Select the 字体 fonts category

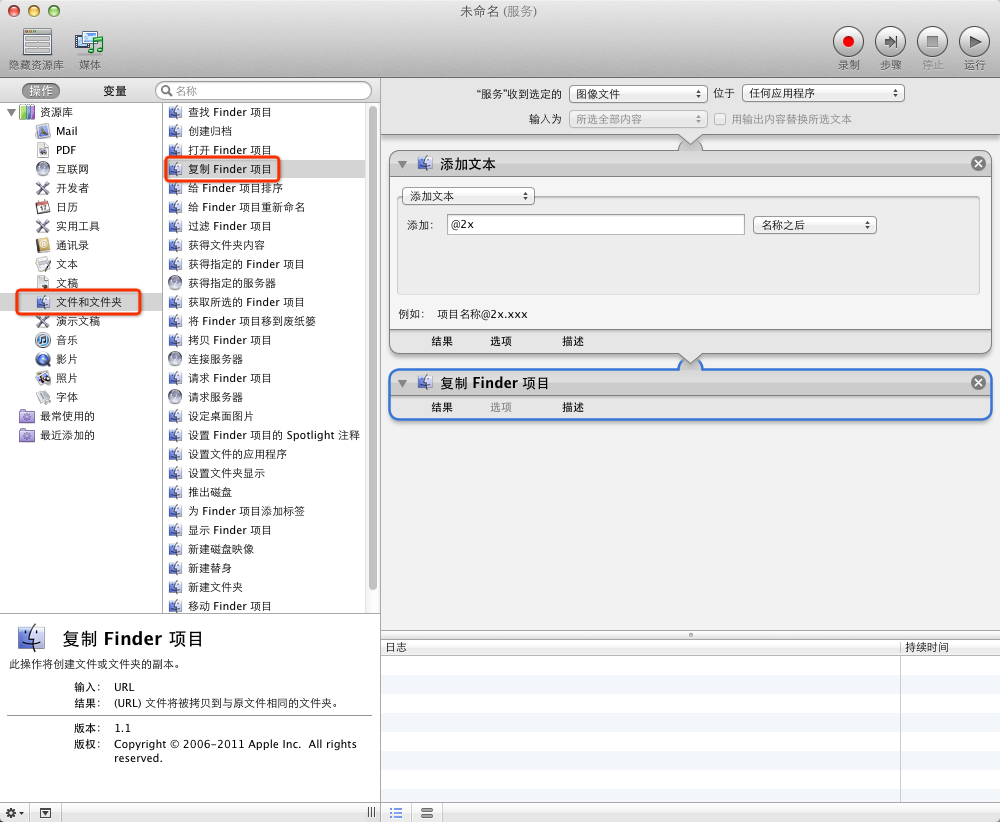point(67,397)
